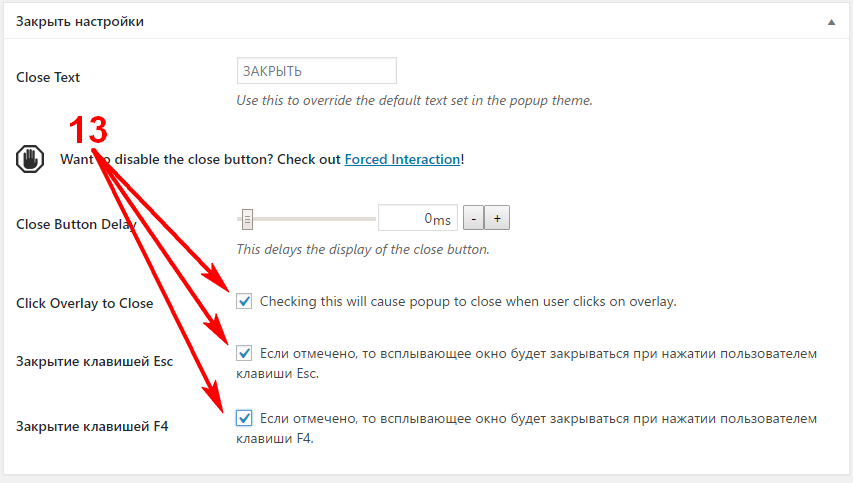Click the Close Text label
The image size is (853, 483).
(48, 77)
